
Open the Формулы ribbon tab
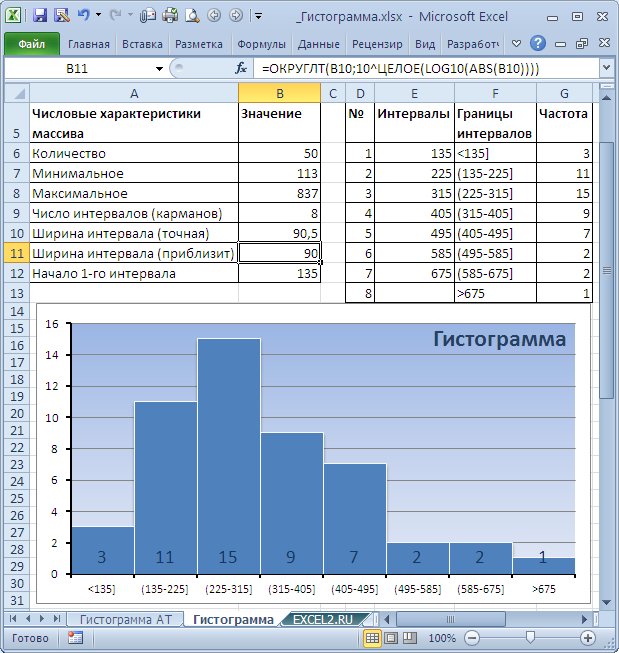tap(261, 44)
